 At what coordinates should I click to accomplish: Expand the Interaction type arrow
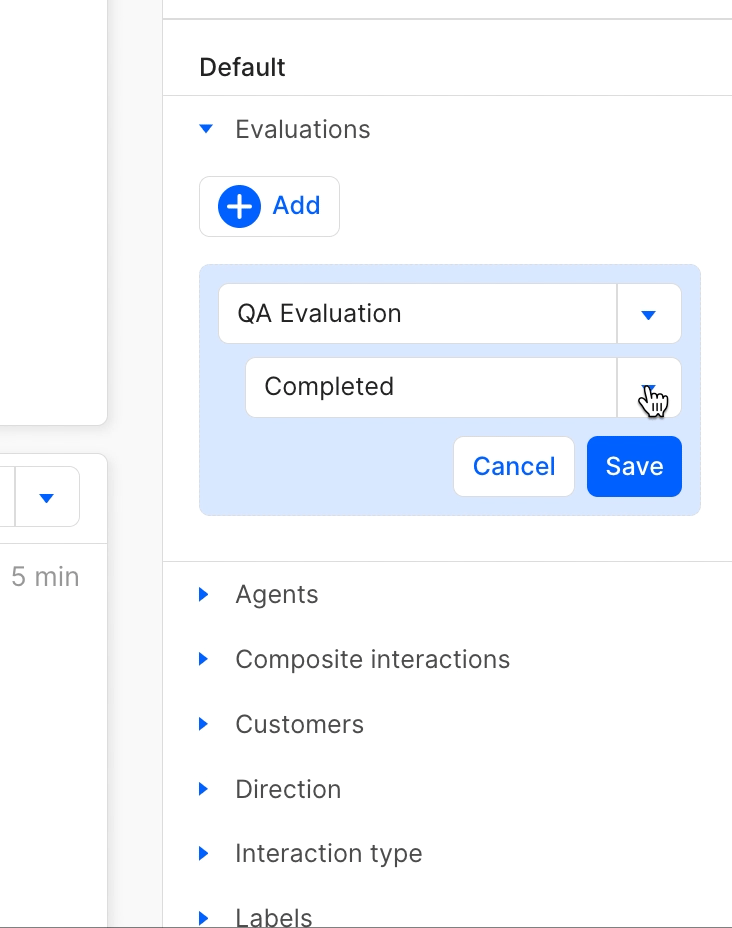click(x=204, y=853)
